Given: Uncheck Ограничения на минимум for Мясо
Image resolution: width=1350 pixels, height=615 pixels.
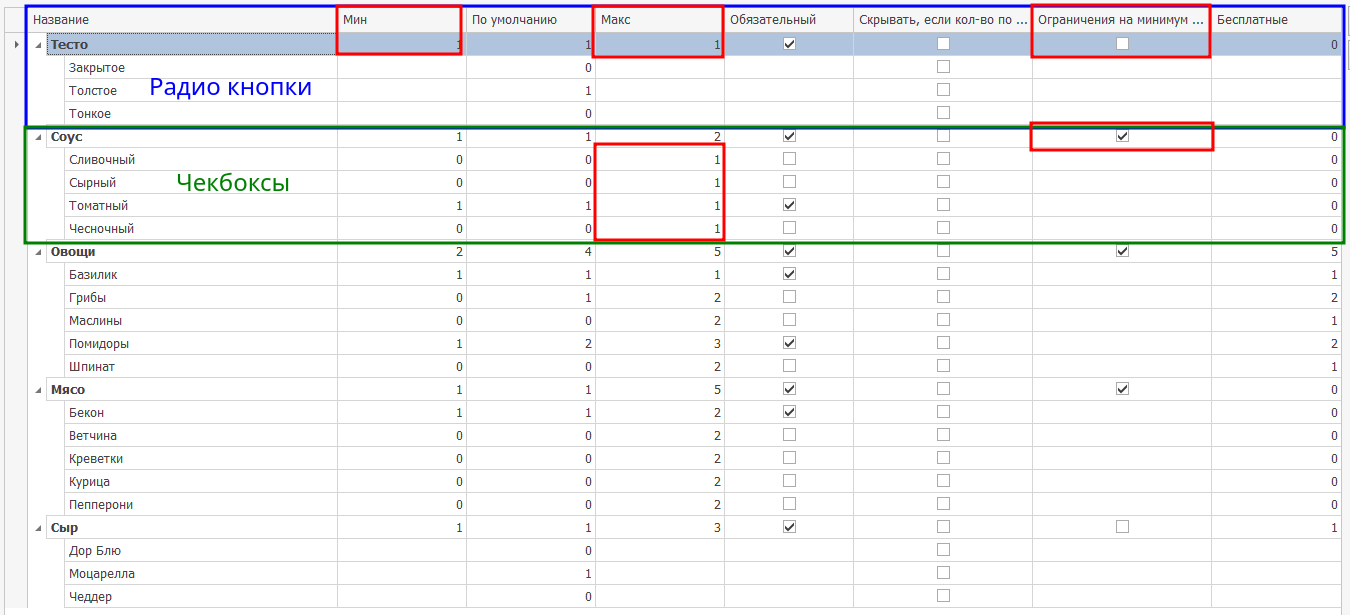Looking at the screenshot, I should pos(1122,389).
